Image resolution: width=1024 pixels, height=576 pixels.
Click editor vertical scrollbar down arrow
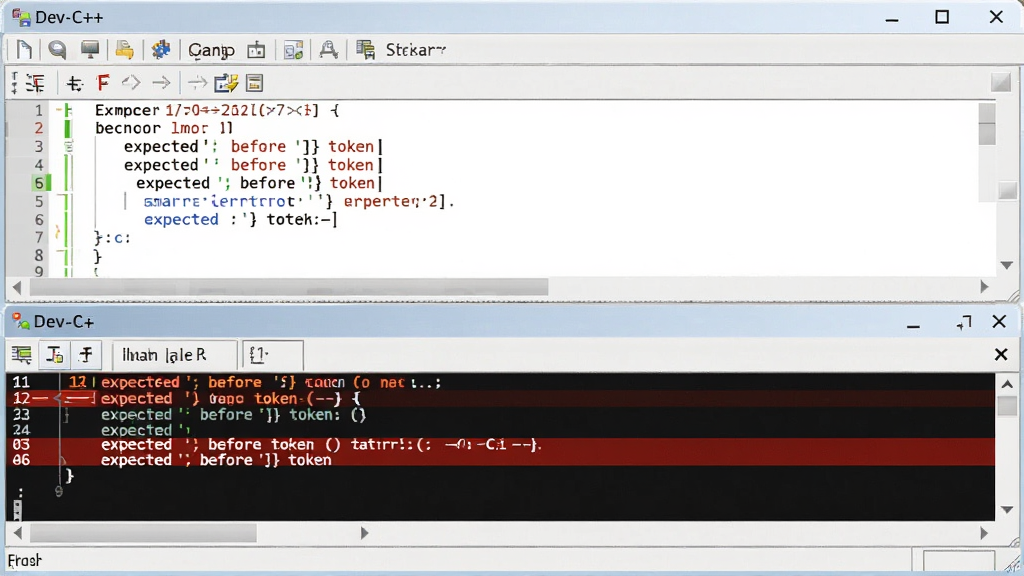[1006, 265]
